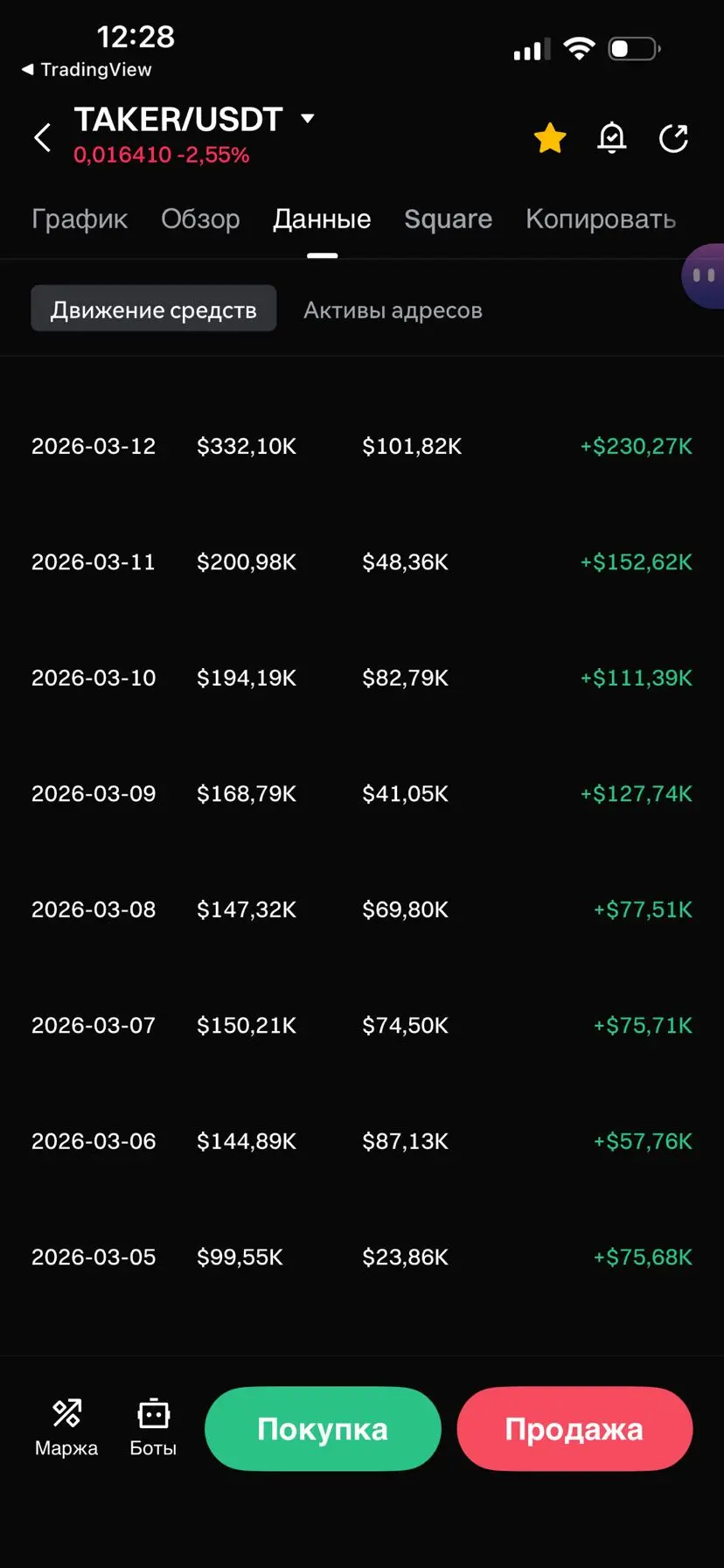Switch to the Обзор tab
Image resolution: width=724 pixels, height=1568 pixels.
200,220
